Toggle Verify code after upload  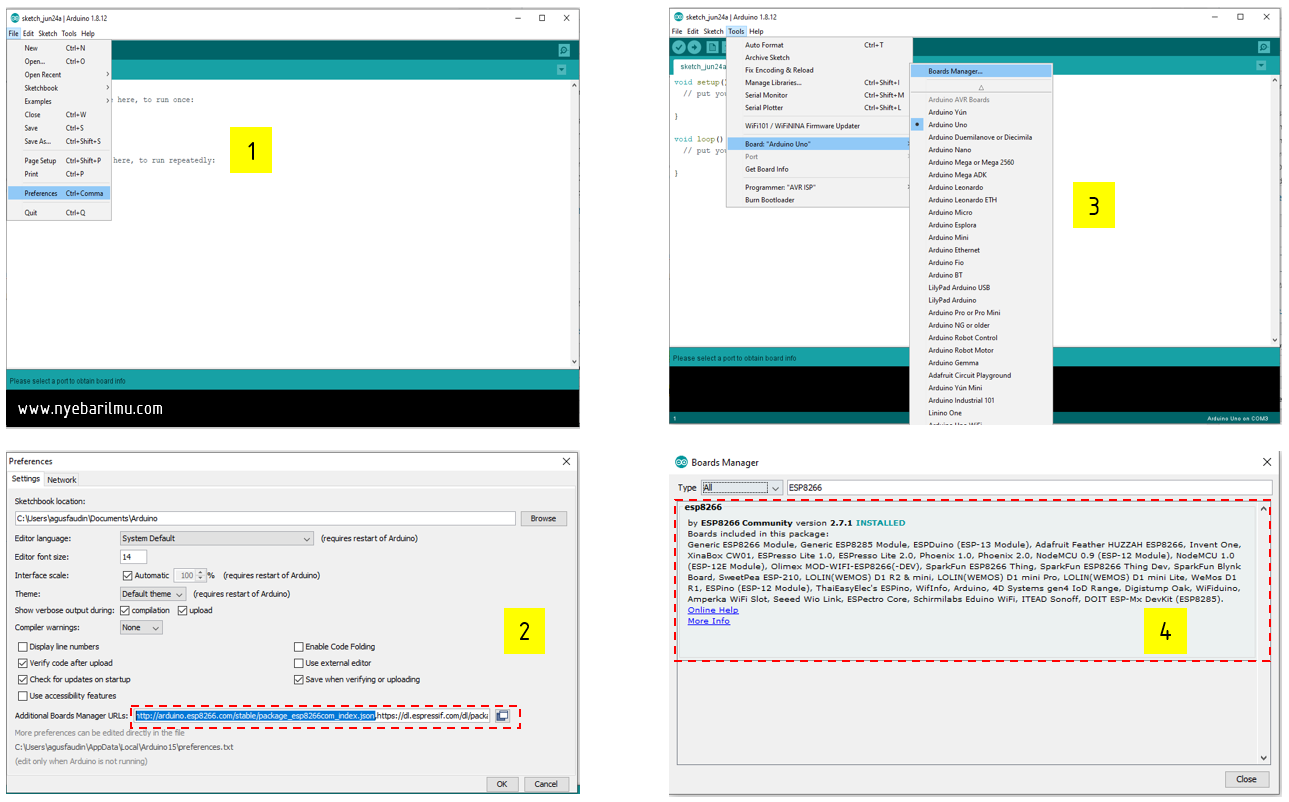[23, 663]
